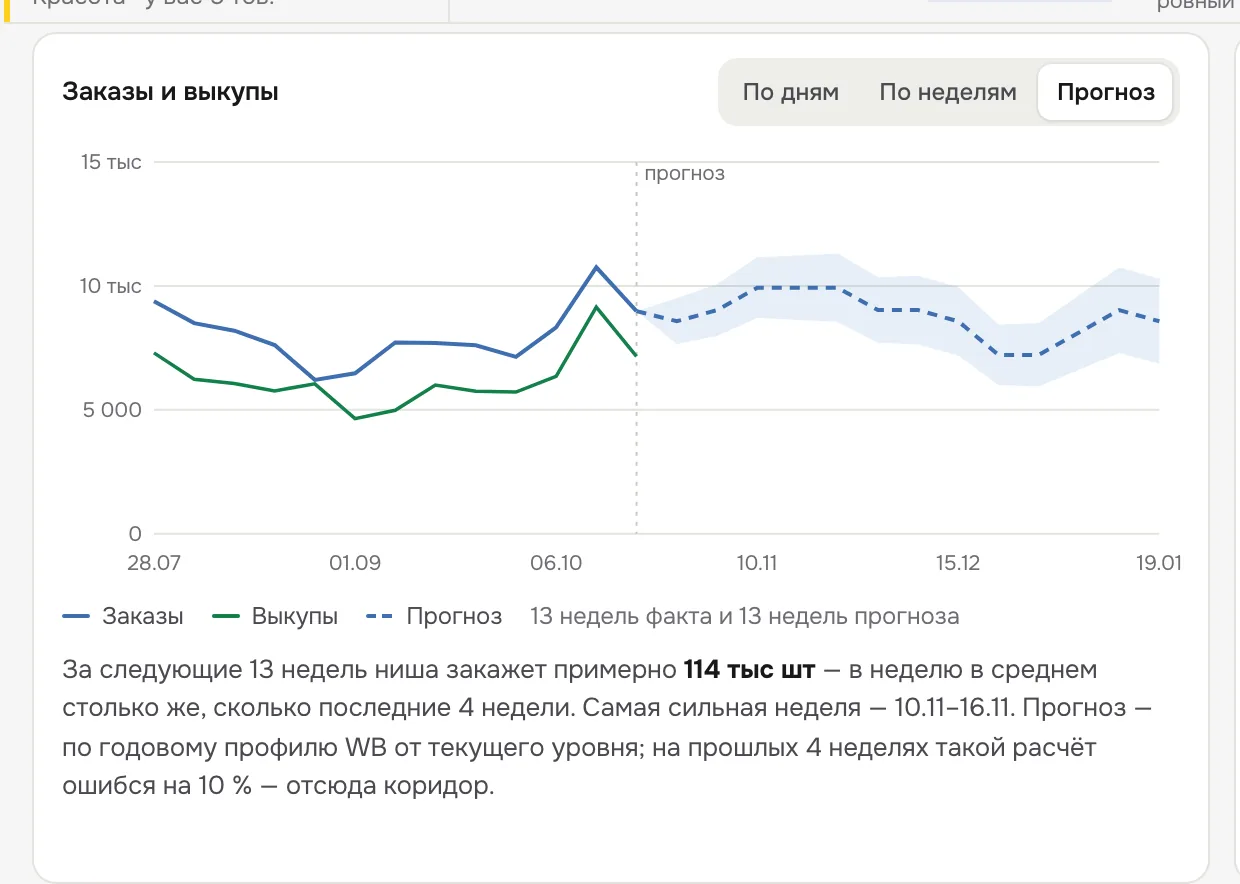Select the «Прогноз» tab
This screenshot has width=1240, height=884.
pyautogui.click(x=1105, y=93)
